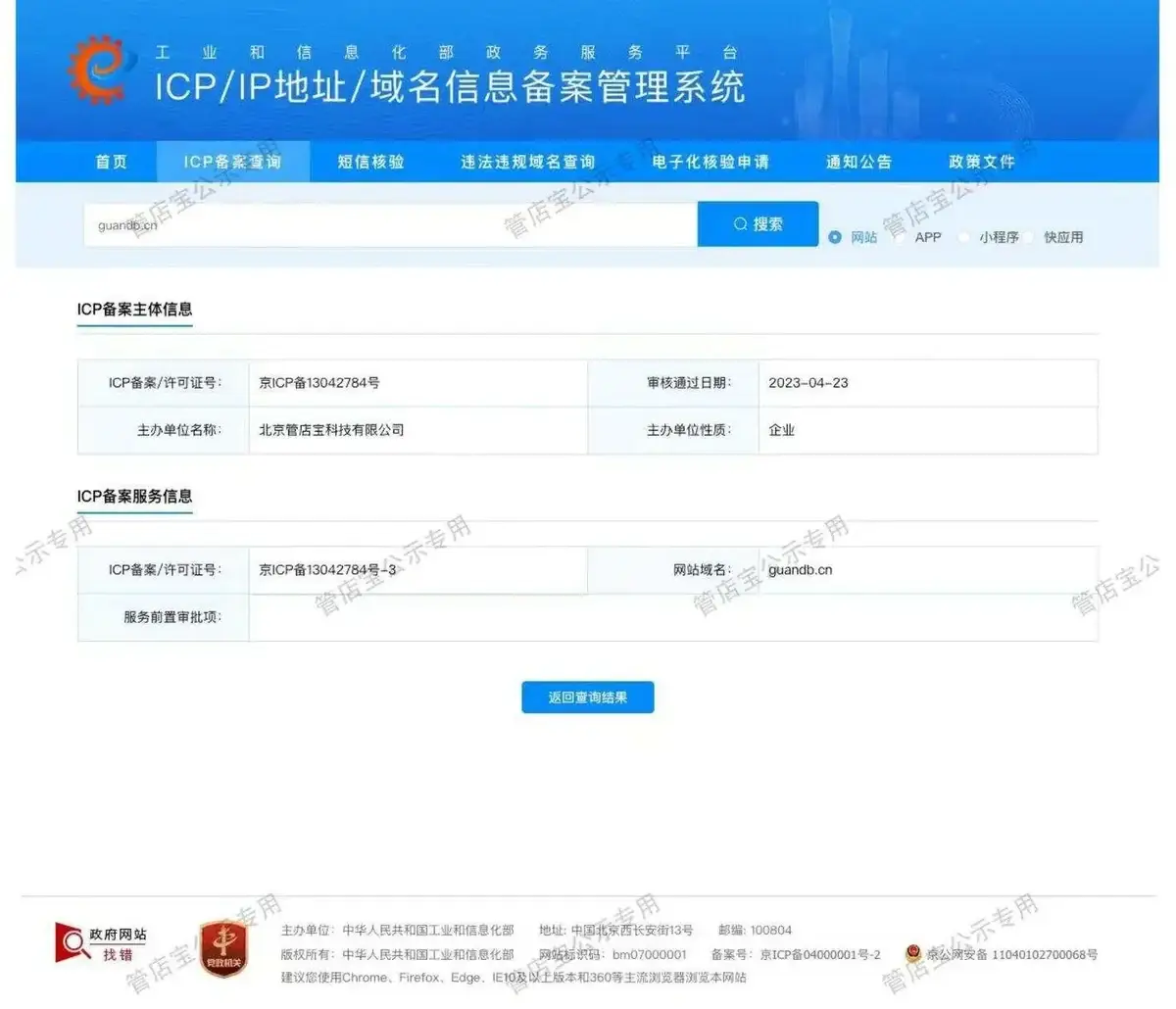The width and height of the screenshot is (1176, 1009).
Task: Open the 政府网站找错 badge icon
Action: (103, 943)
